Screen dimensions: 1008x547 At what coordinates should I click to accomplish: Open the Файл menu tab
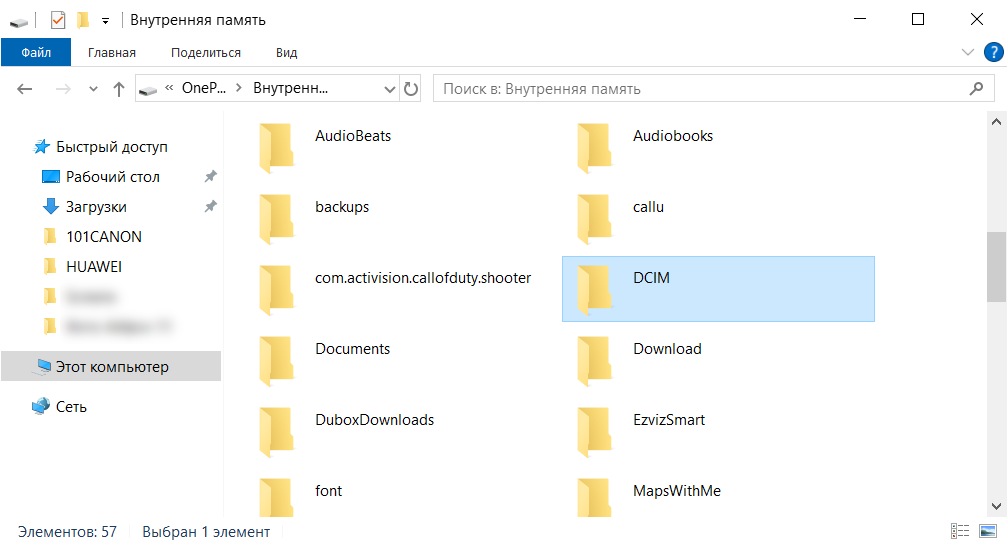(36, 52)
